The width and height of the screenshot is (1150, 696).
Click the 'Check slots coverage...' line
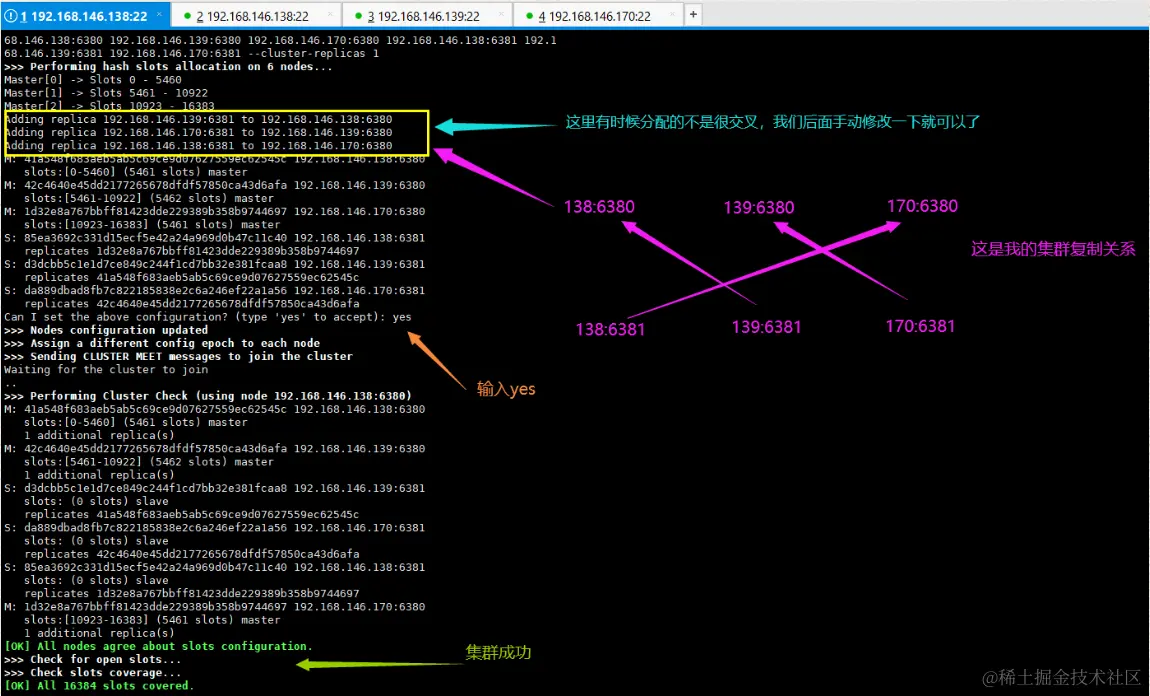click(92, 673)
